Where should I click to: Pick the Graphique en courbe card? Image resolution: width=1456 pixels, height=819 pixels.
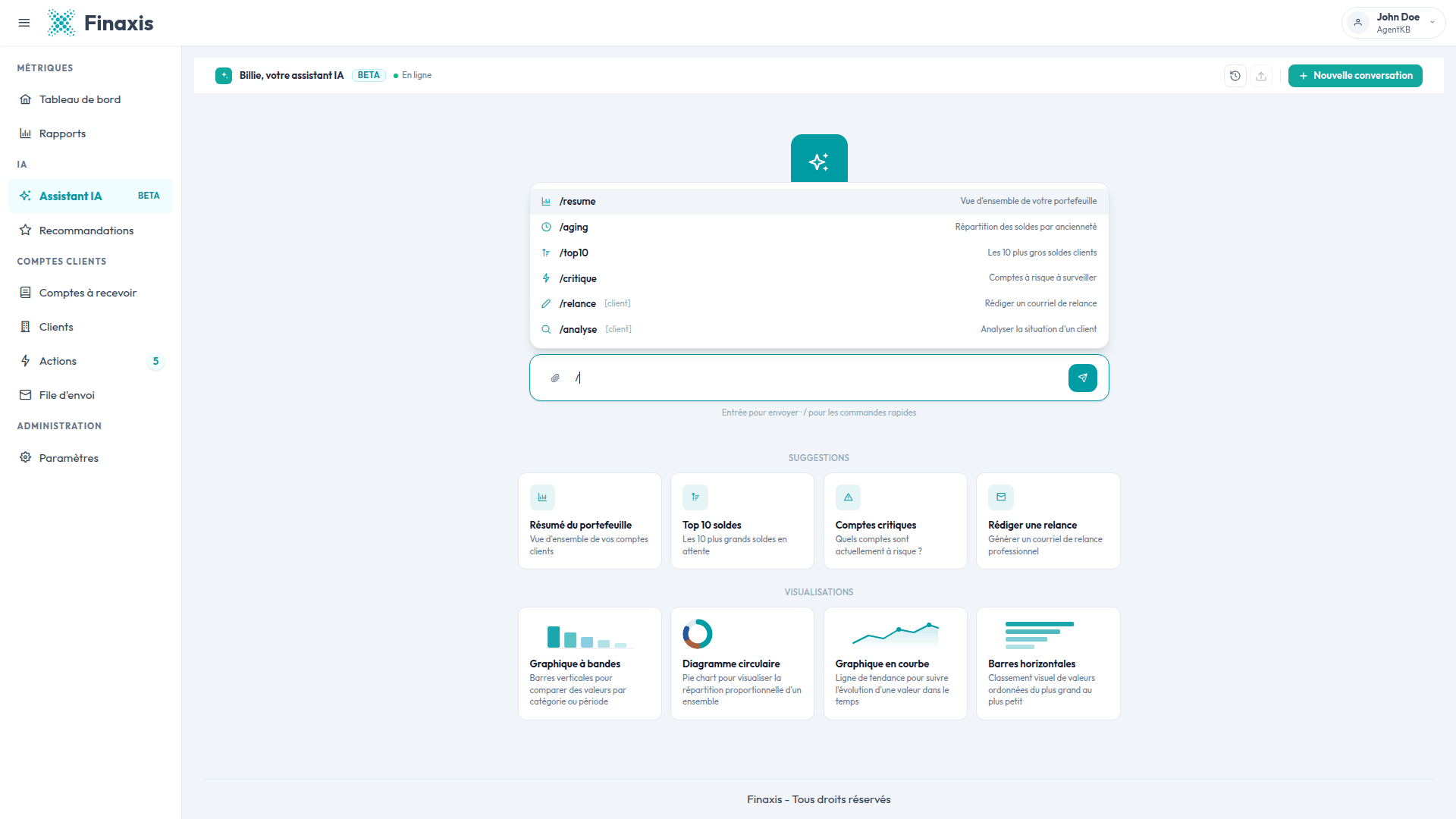(895, 664)
